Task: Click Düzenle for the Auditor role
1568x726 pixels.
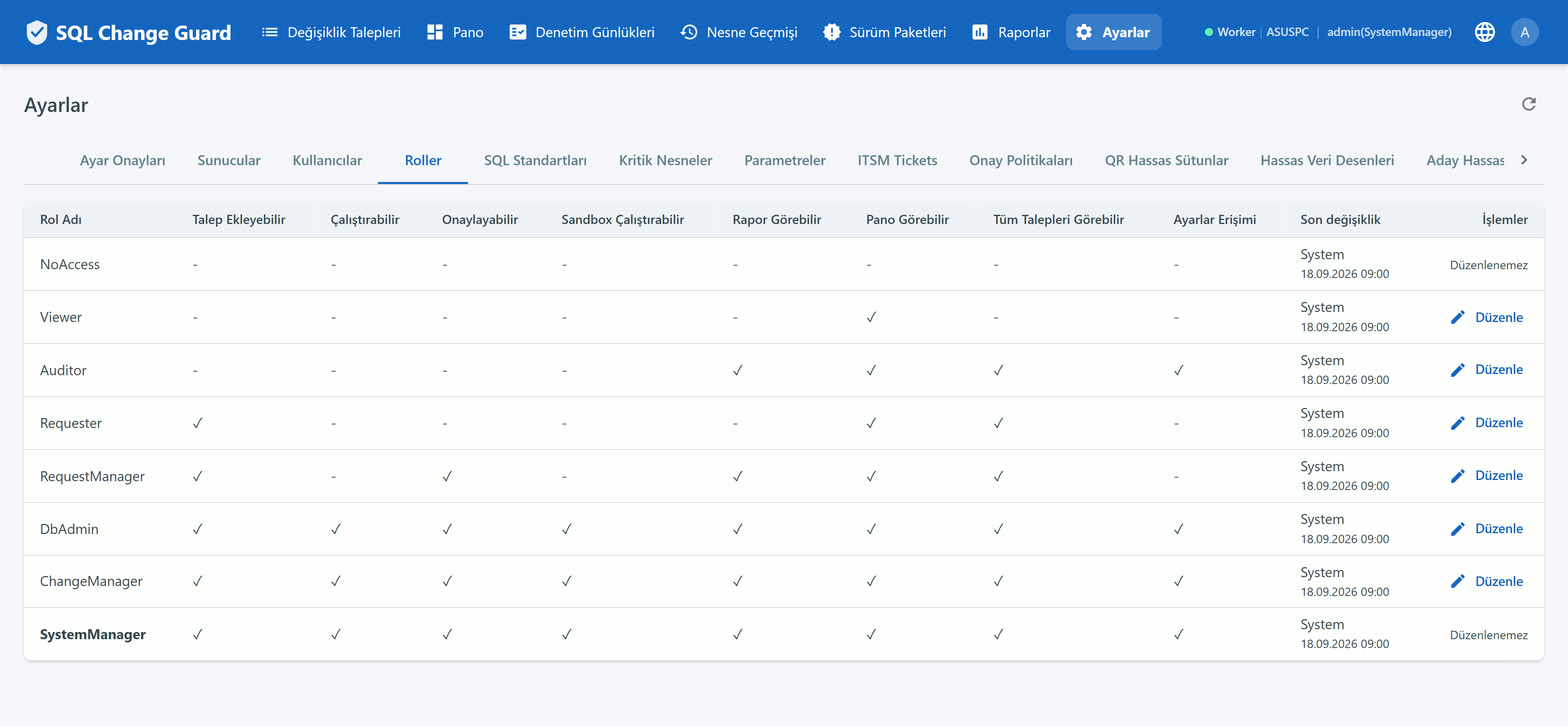Action: (x=1486, y=370)
